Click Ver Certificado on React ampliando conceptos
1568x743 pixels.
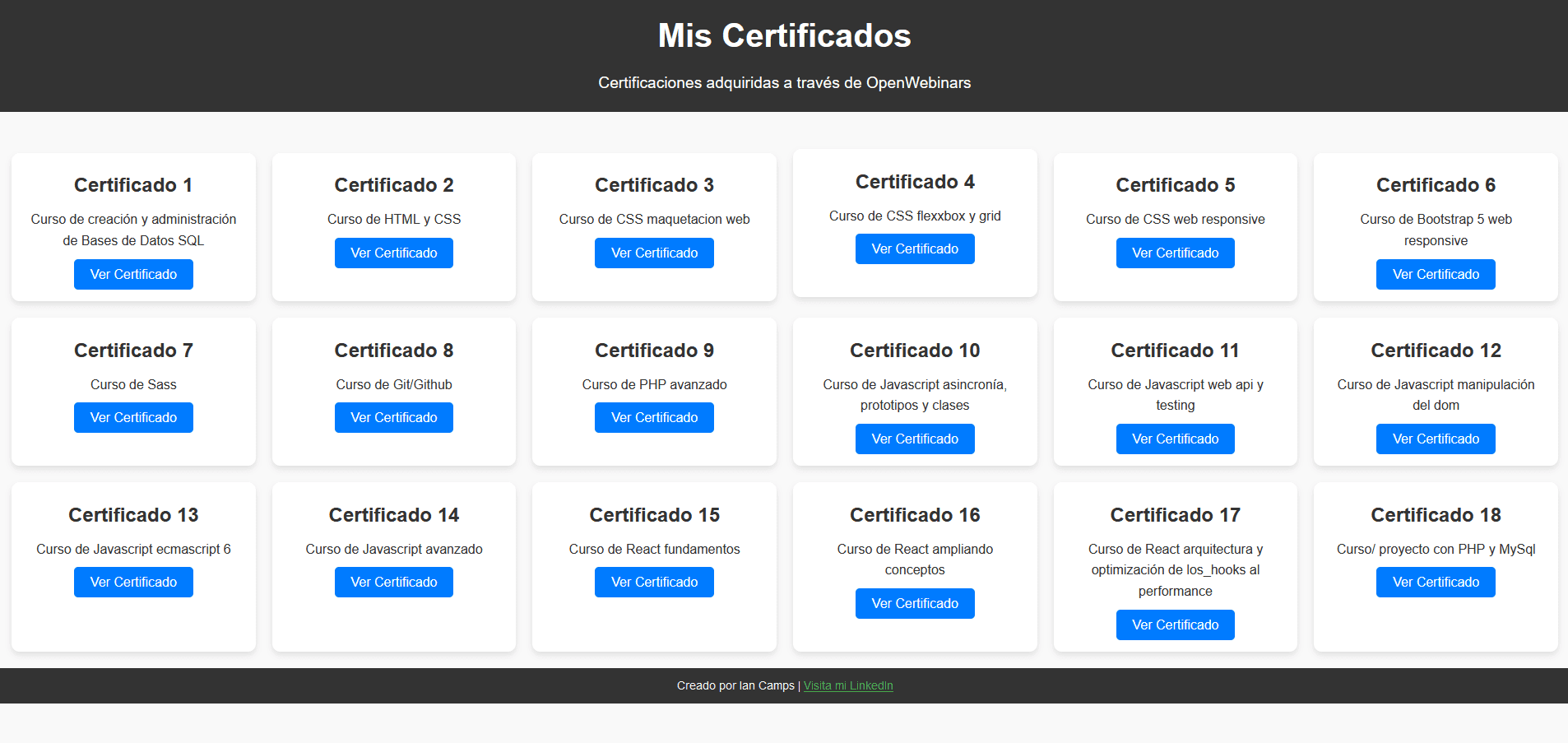915,603
